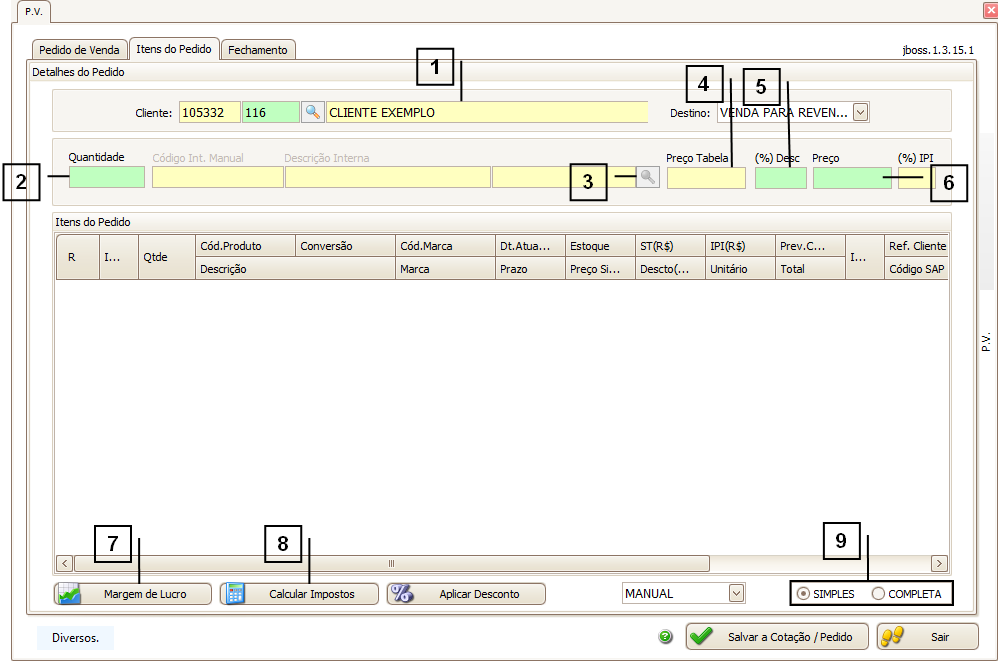Screen dimensions: 1000x662
Task: Switch to the Pedido de Venda tab
Action: 79,50
